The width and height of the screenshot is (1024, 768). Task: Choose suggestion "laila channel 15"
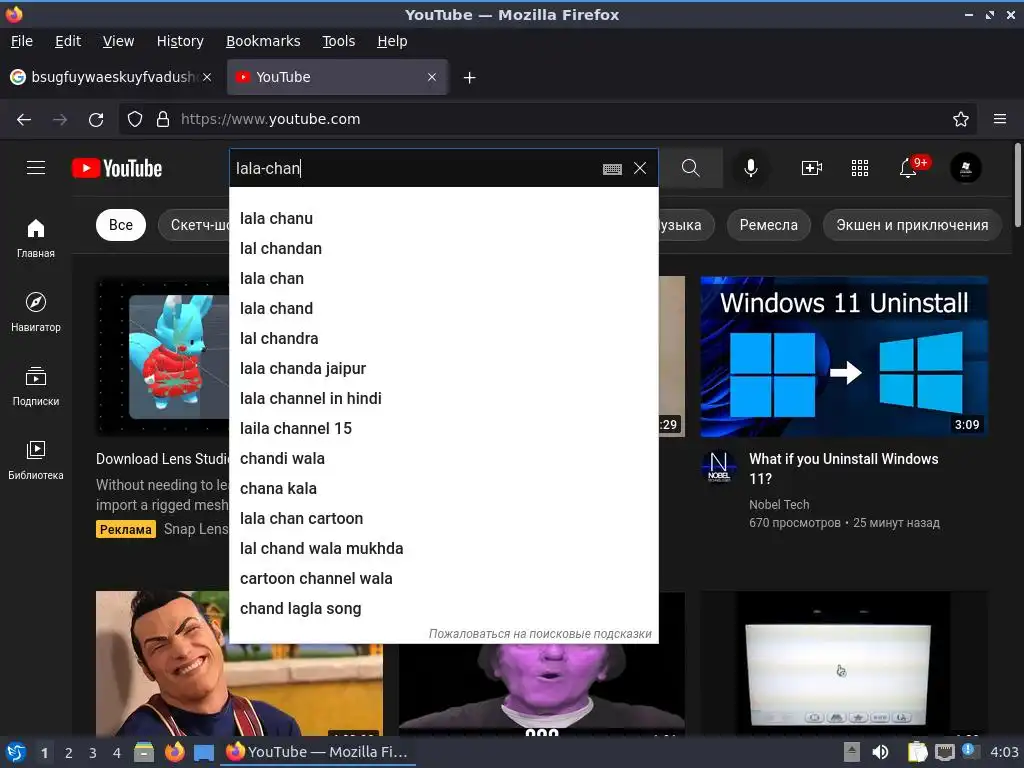(443, 429)
